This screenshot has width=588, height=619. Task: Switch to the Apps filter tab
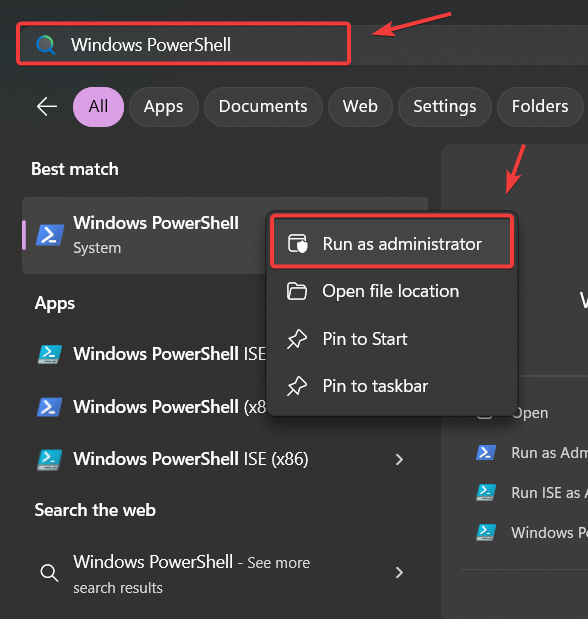tap(163, 107)
